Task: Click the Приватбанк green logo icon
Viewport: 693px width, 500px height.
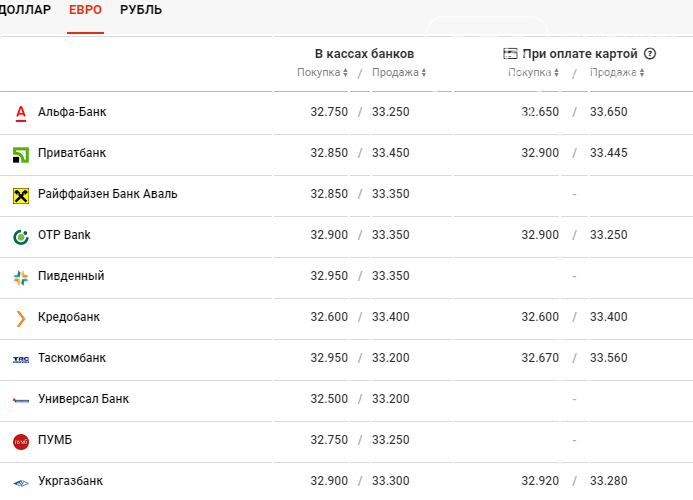Action: click(21, 155)
